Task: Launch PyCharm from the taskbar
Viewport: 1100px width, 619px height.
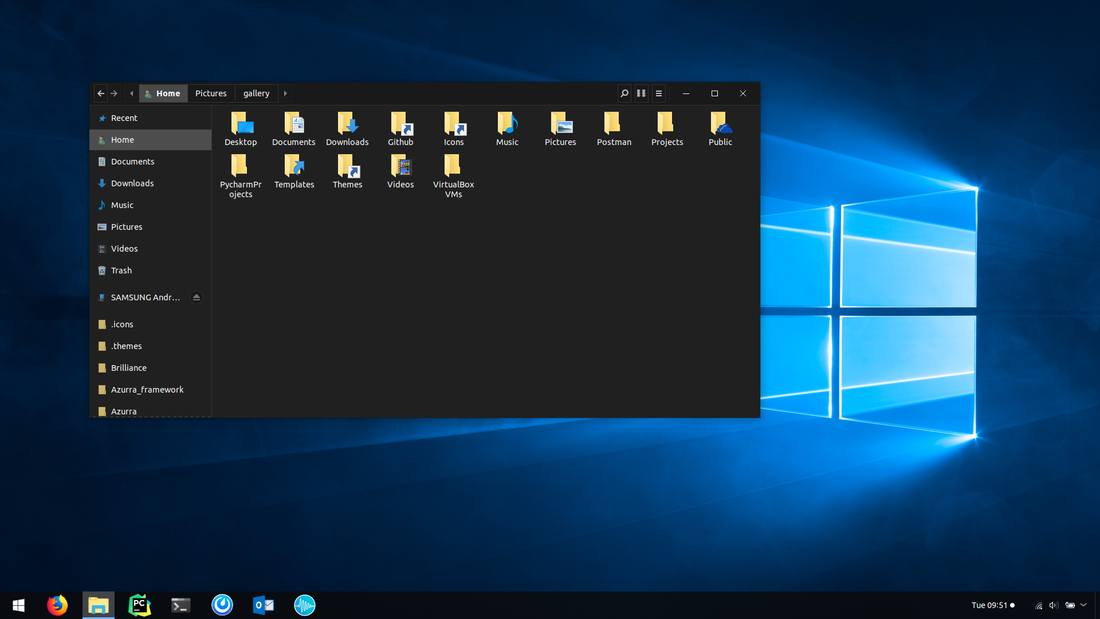Action: tap(139, 605)
